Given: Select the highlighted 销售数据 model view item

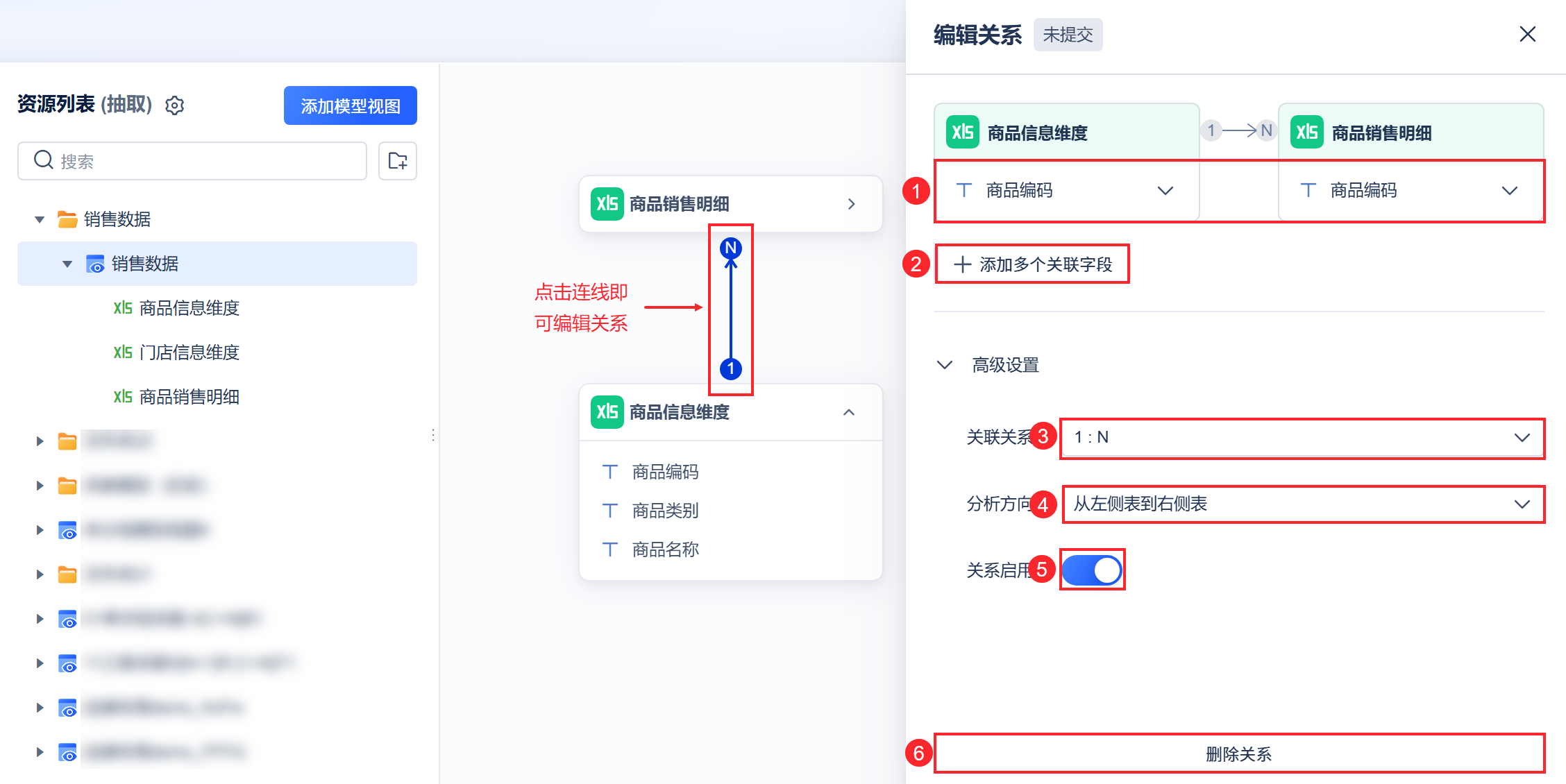Looking at the screenshot, I should coord(144,264).
